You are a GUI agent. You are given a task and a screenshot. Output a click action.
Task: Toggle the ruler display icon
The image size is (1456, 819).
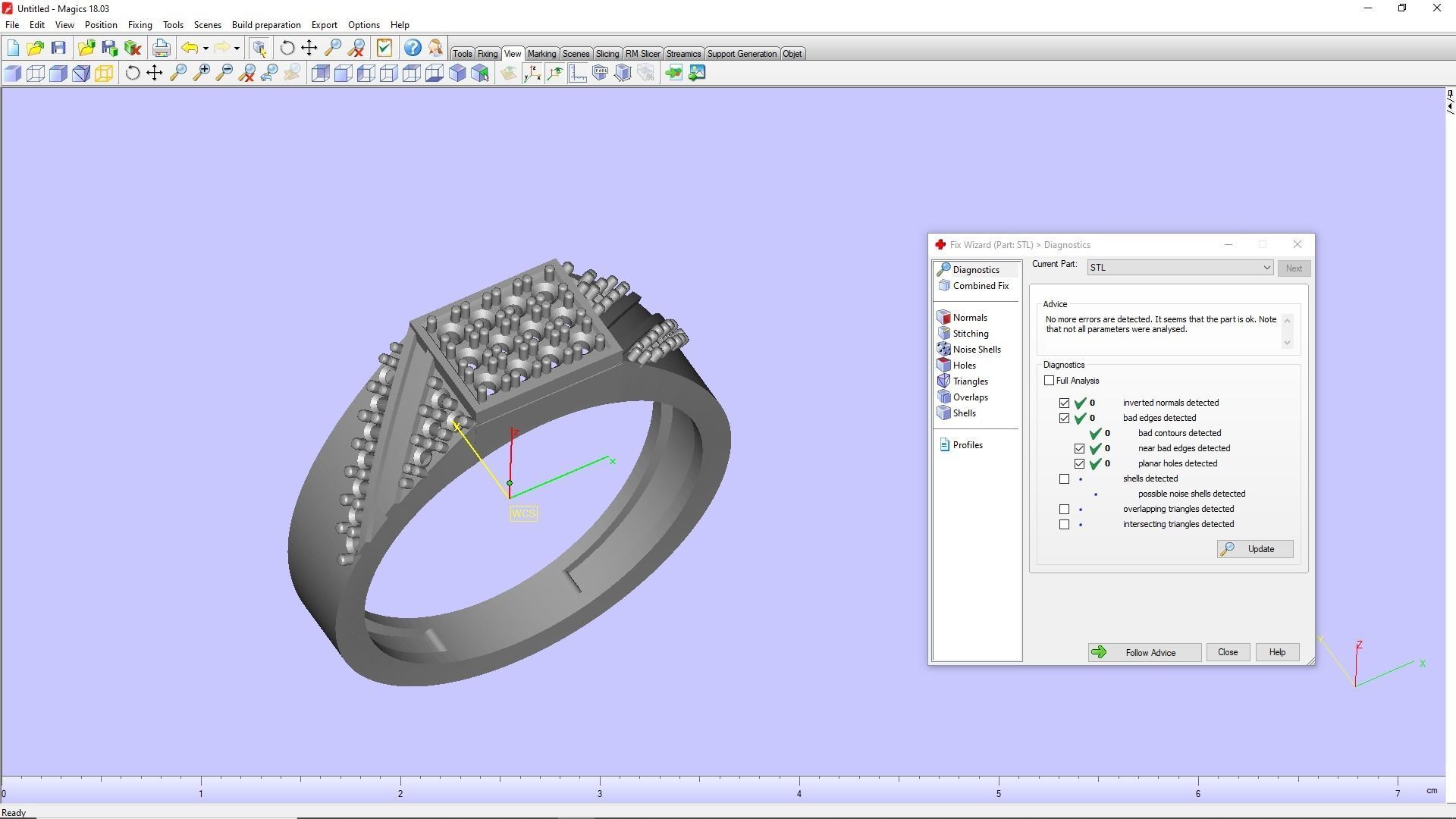click(x=578, y=73)
